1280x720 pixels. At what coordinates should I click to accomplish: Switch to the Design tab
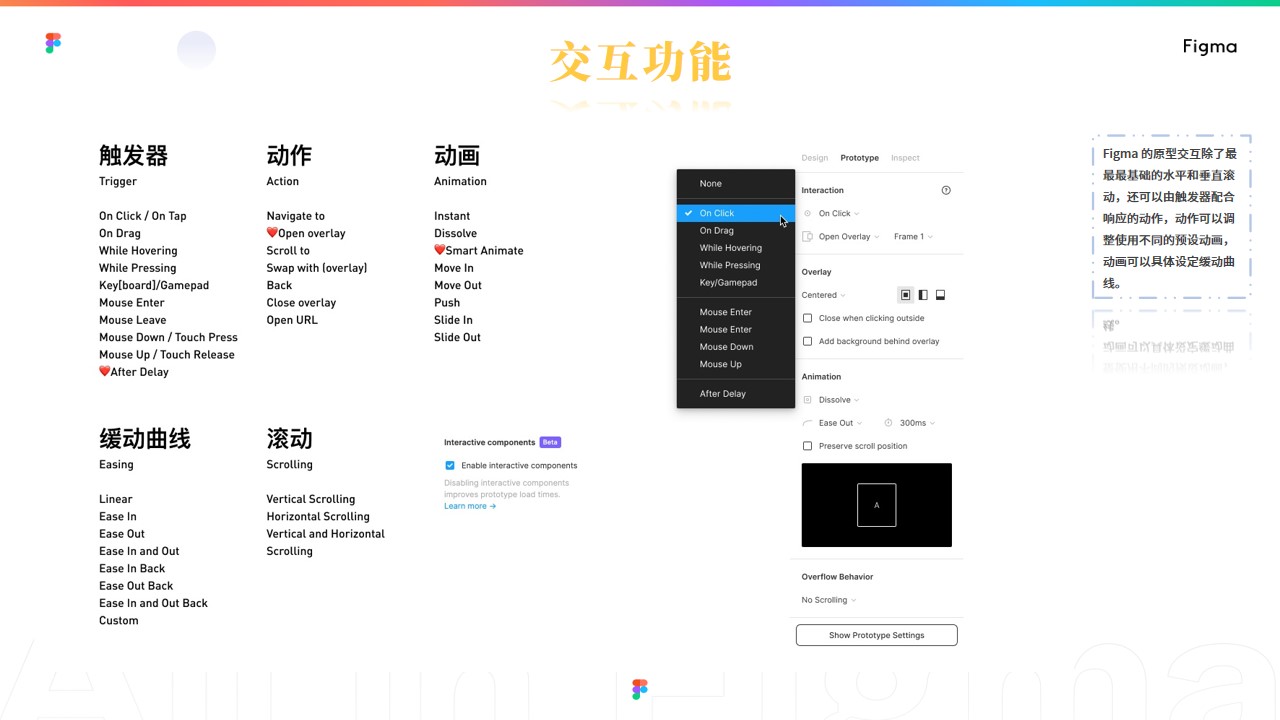tap(814, 158)
